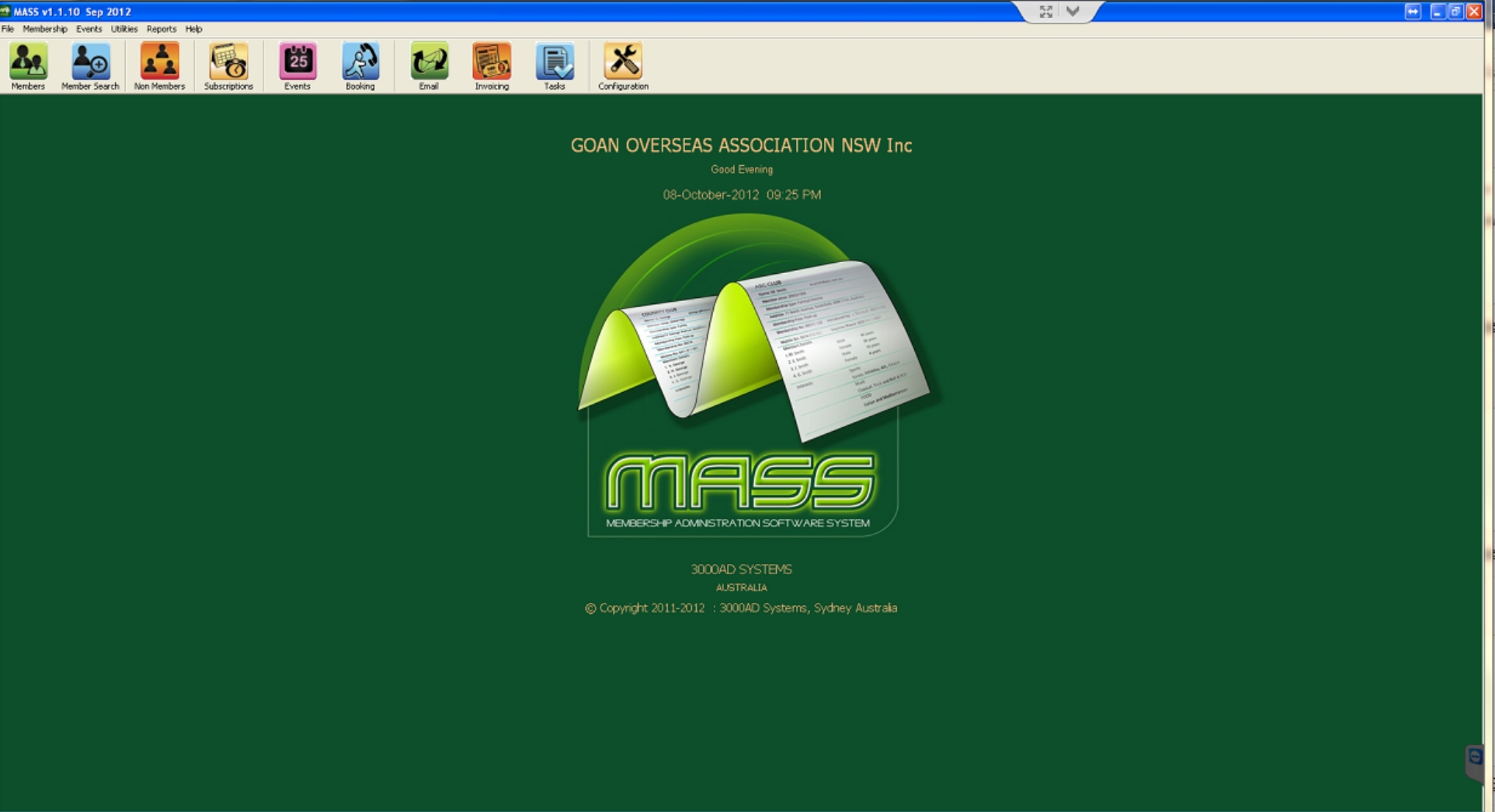Open the Help menu
The height and width of the screenshot is (812, 1495).
click(x=193, y=29)
